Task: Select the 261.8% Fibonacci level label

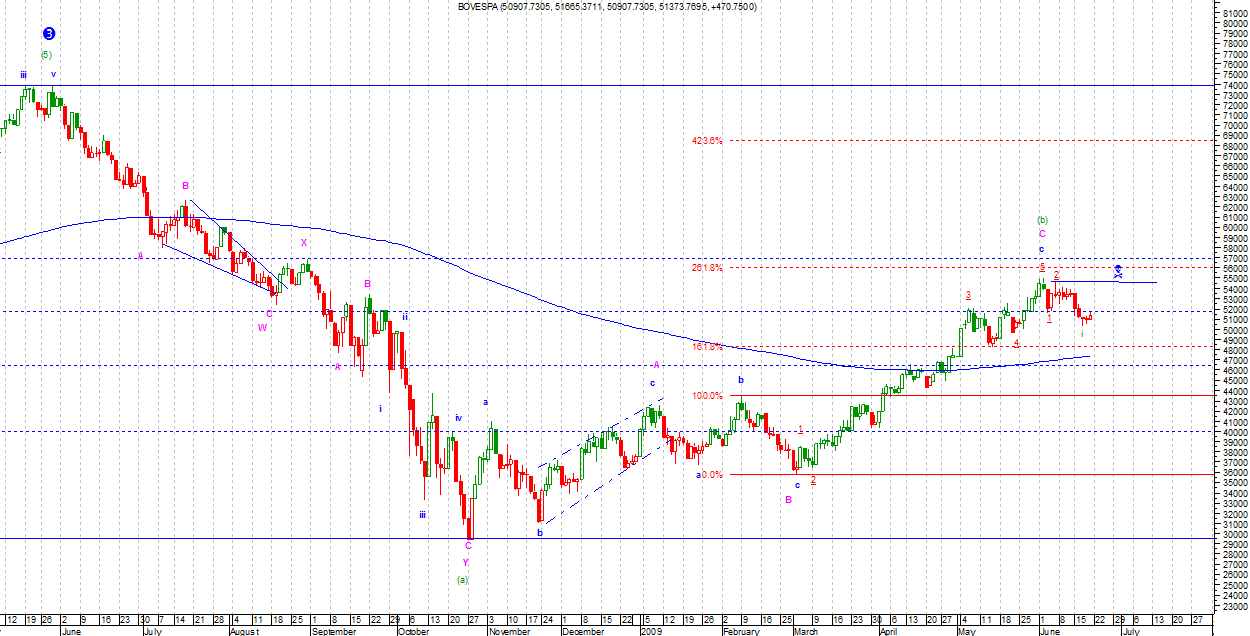Action: 706,267
